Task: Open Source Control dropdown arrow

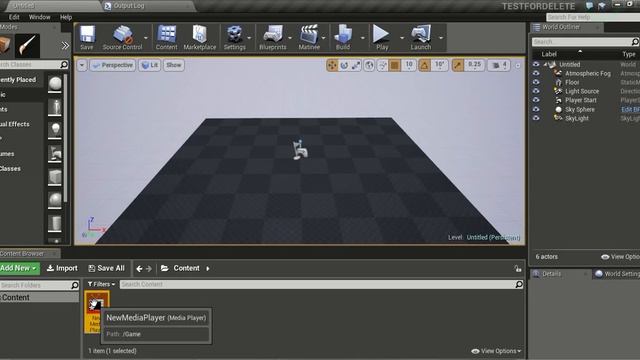Action: [x=146, y=38]
